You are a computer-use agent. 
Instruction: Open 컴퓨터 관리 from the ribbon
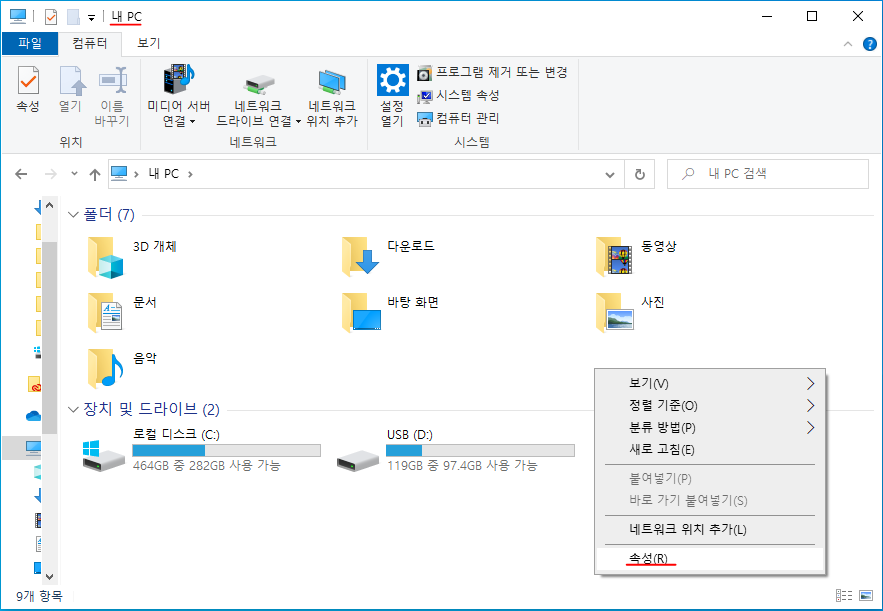pos(458,119)
